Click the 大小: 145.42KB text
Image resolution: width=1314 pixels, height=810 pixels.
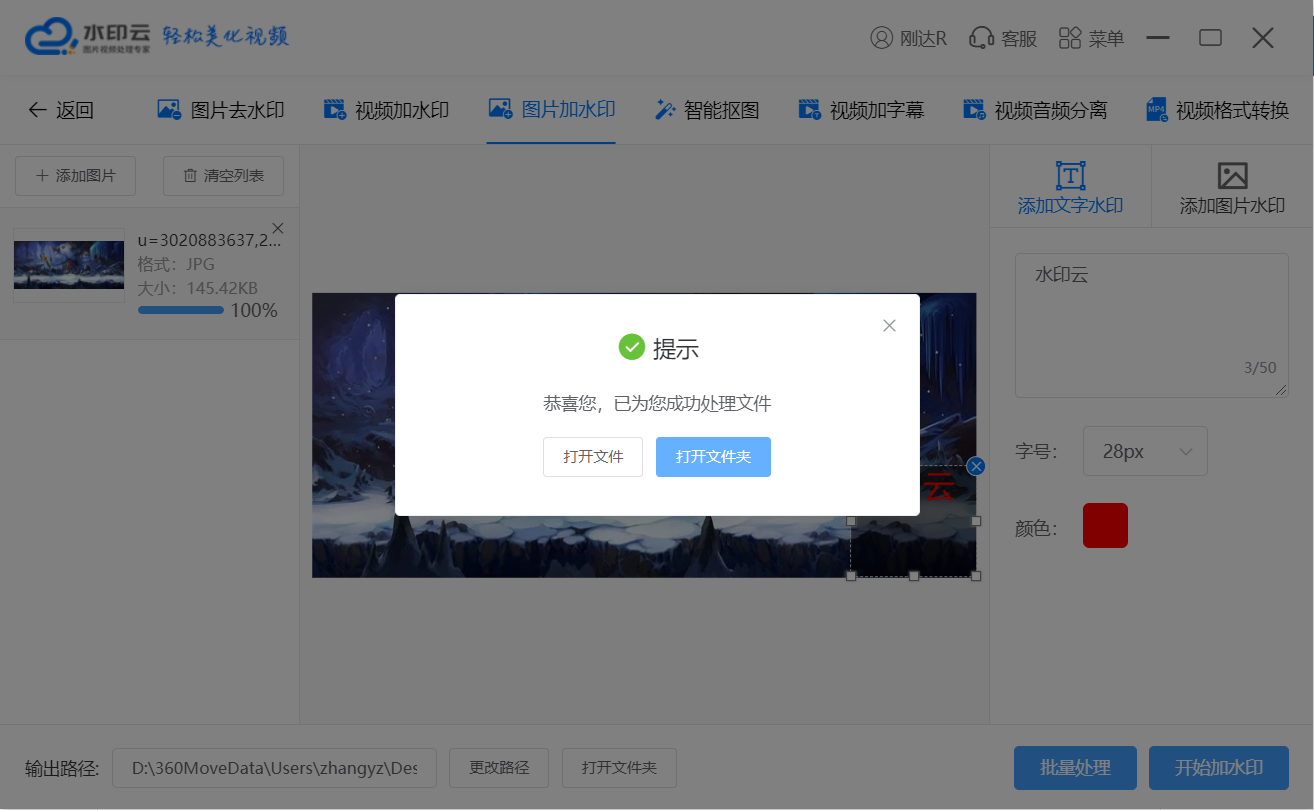197,288
